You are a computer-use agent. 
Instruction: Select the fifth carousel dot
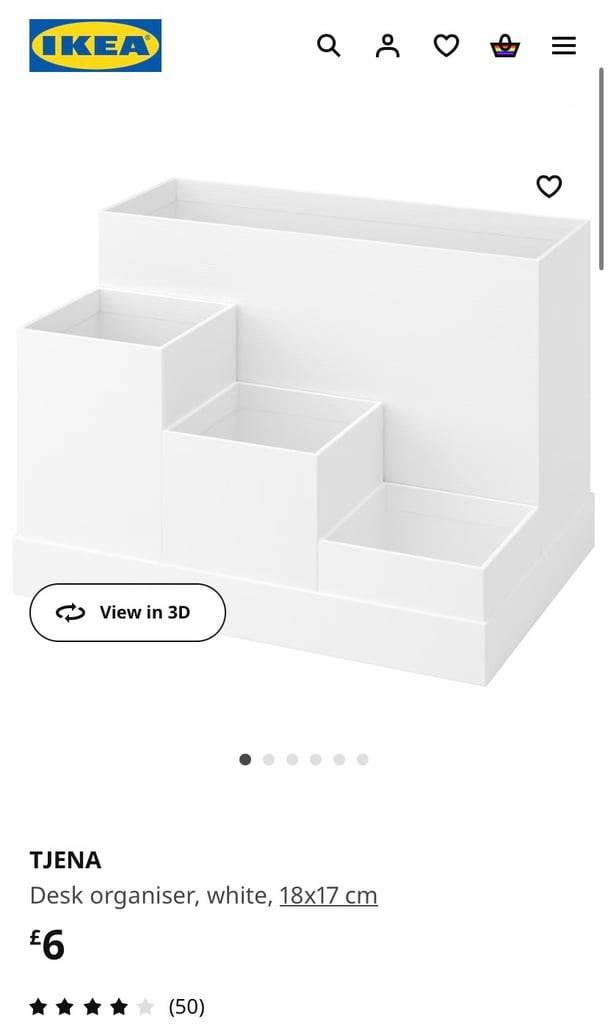339,759
